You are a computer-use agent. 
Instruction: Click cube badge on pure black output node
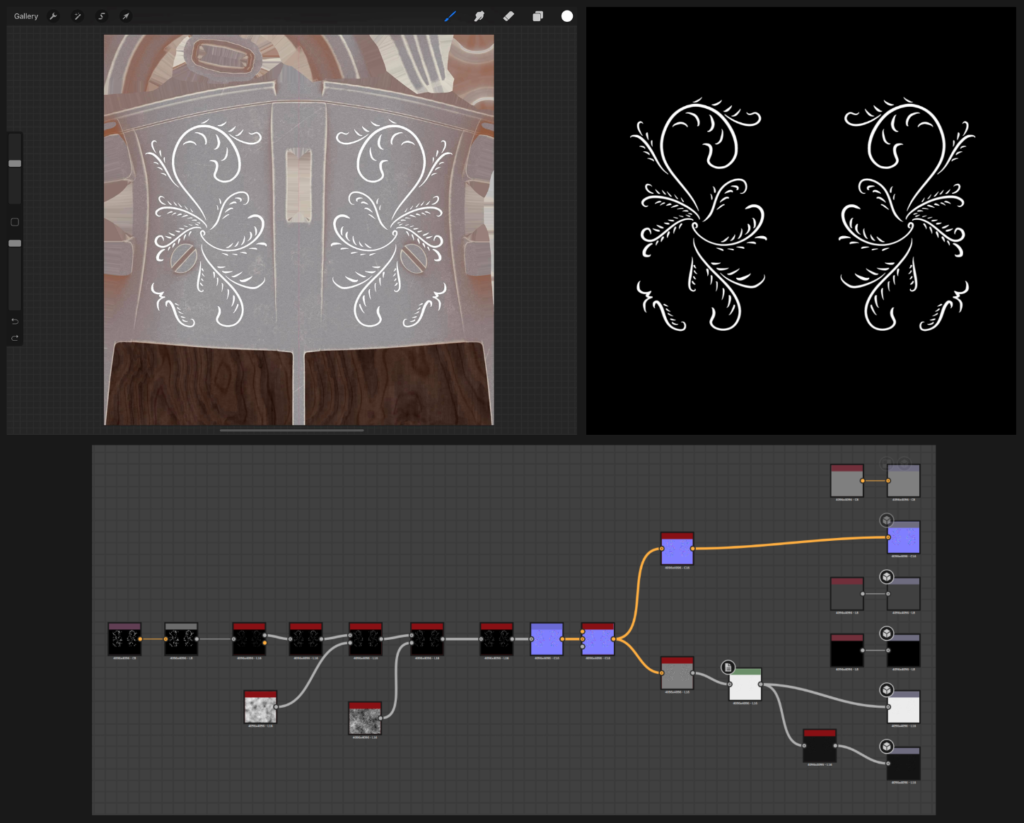tap(886, 633)
